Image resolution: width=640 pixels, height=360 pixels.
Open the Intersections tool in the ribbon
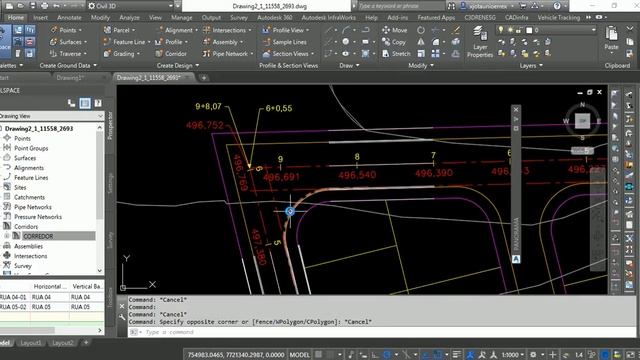pyautogui.click(x=227, y=30)
